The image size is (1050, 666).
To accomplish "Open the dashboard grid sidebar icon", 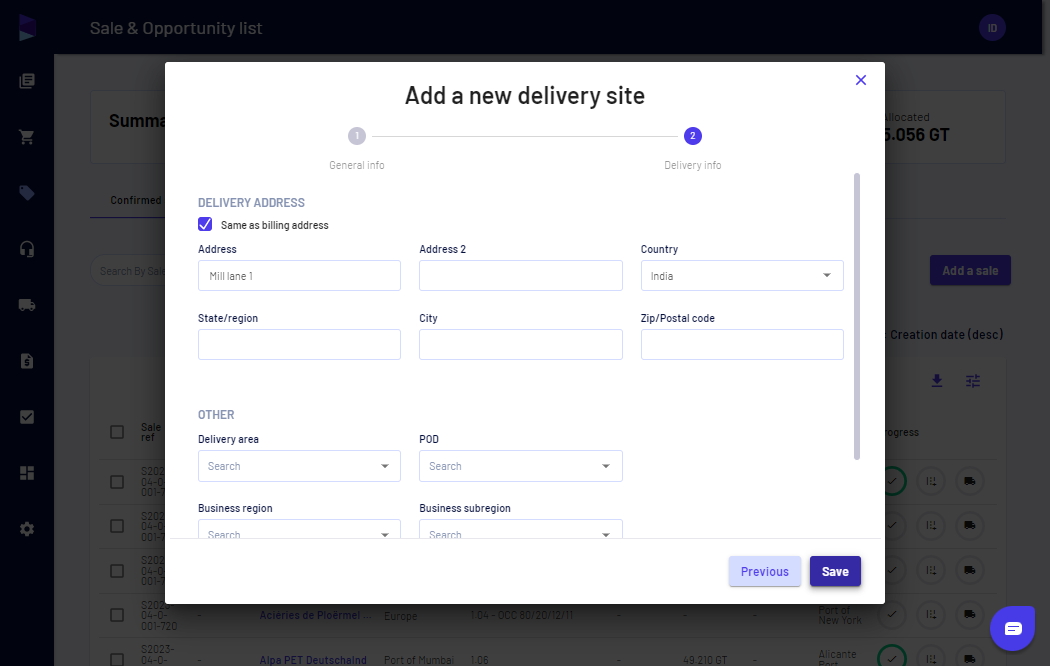I will coord(27,473).
